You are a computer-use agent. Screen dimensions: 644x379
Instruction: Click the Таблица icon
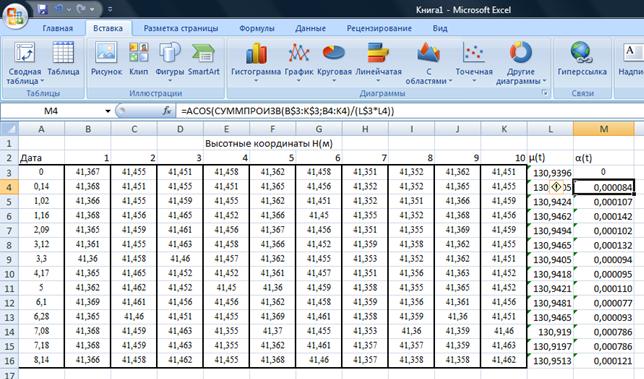tap(63, 59)
